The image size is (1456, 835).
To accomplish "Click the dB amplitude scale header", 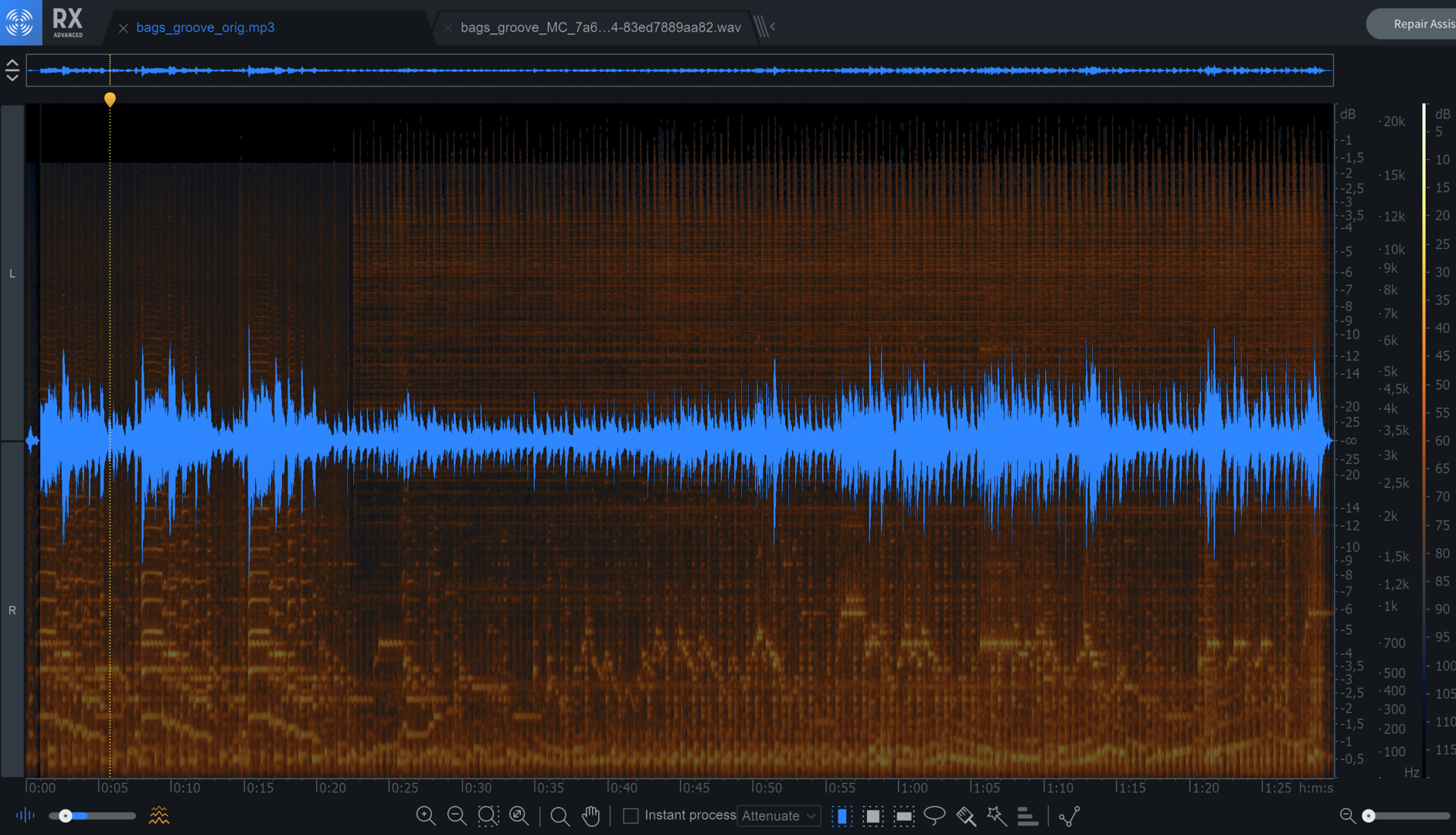I will tap(1348, 114).
